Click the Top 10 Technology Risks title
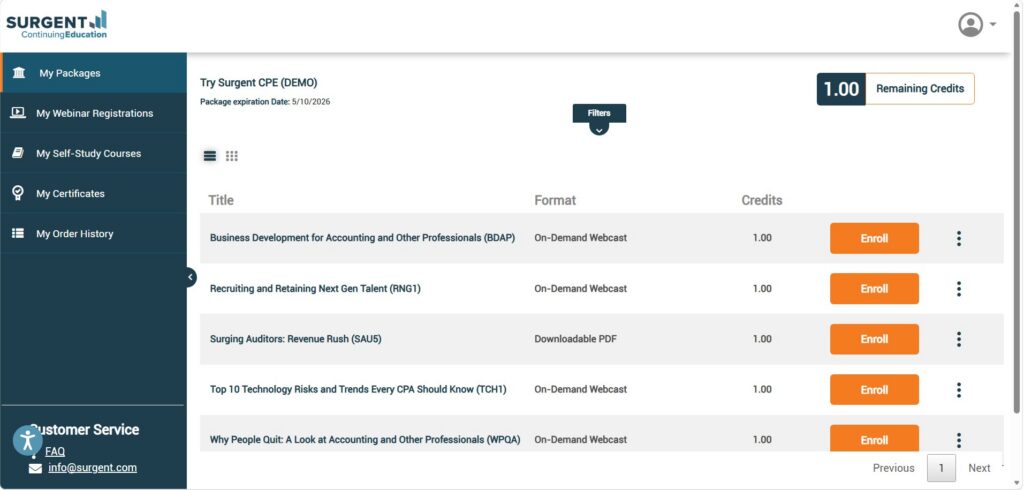 pos(358,389)
